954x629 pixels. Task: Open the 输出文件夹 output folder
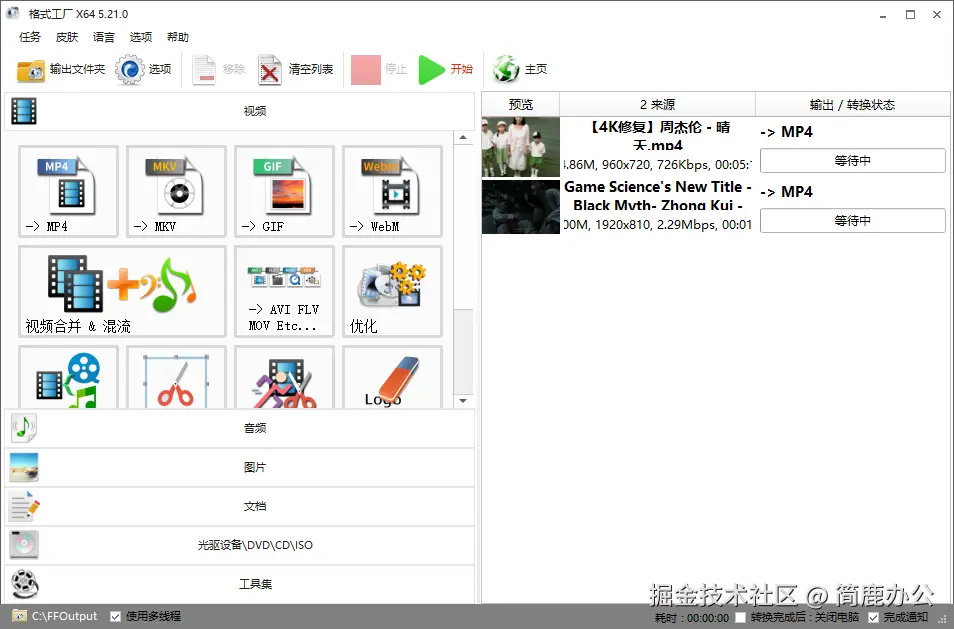point(61,69)
